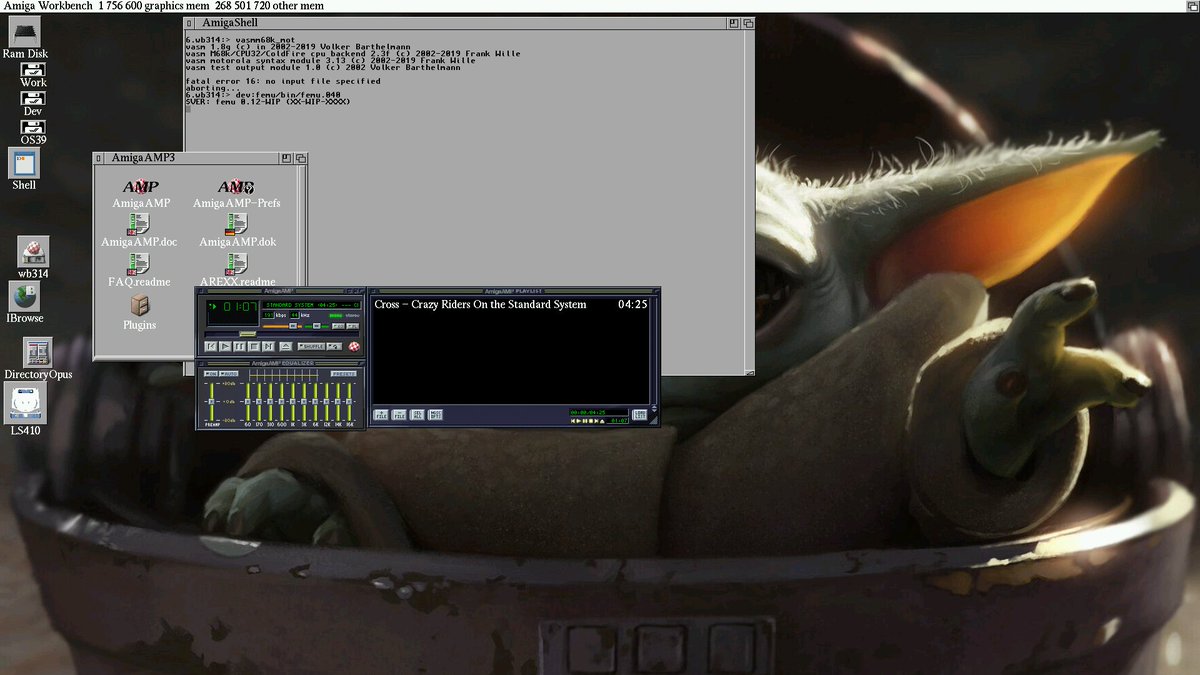Skip to previous track in AmigaAMP player
Viewport: 1200px width, 675px height.
tap(211, 346)
